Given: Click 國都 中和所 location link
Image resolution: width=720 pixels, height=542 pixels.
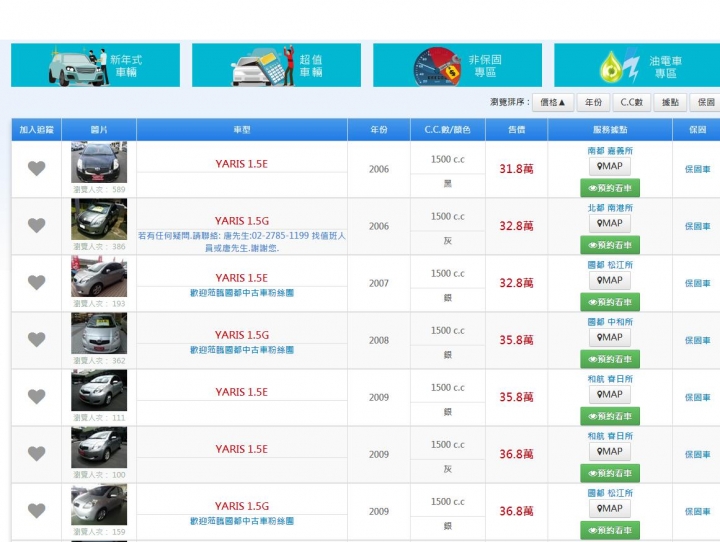Looking at the screenshot, I should [610, 322].
